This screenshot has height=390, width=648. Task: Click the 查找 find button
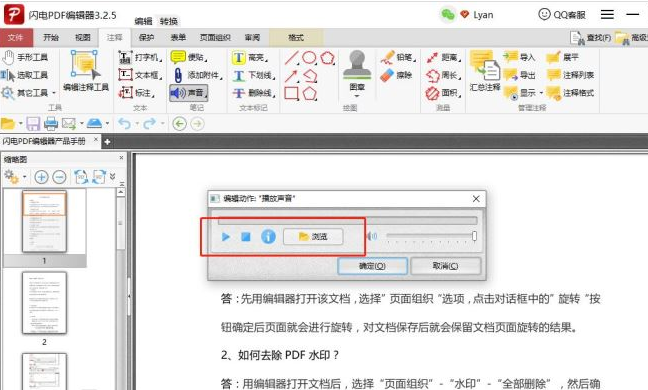tap(591, 38)
